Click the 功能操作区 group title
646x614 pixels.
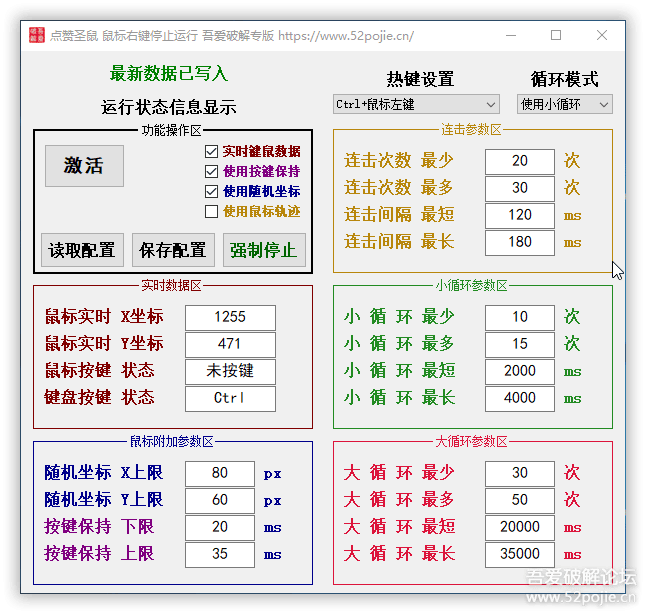(x=171, y=131)
